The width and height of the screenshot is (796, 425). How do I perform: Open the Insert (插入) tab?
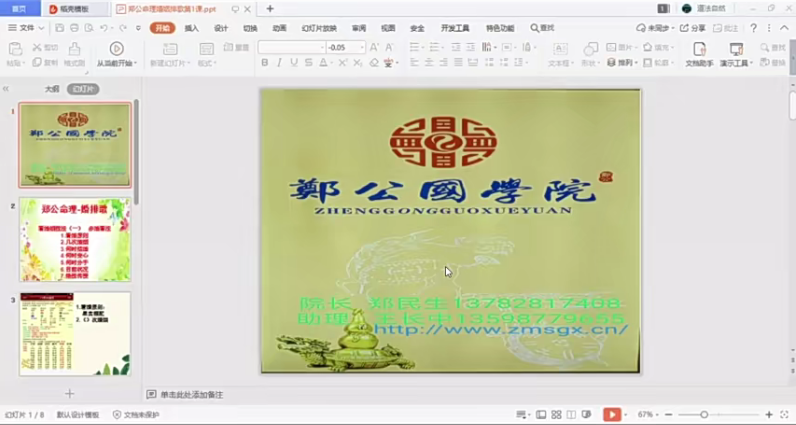pos(191,28)
